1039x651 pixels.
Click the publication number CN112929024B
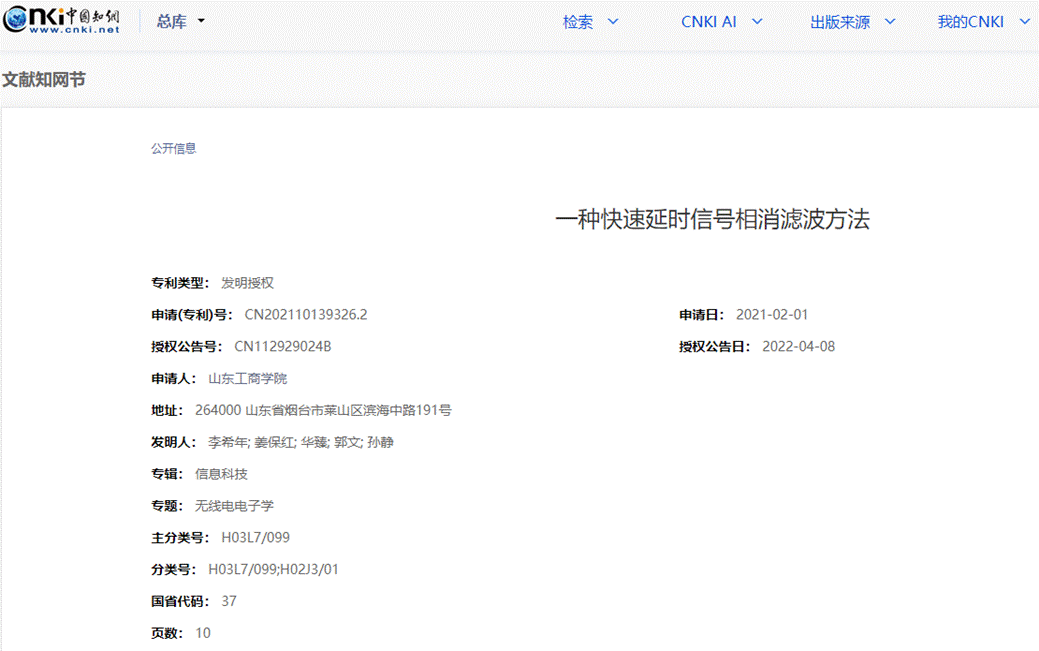coord(282,347)
